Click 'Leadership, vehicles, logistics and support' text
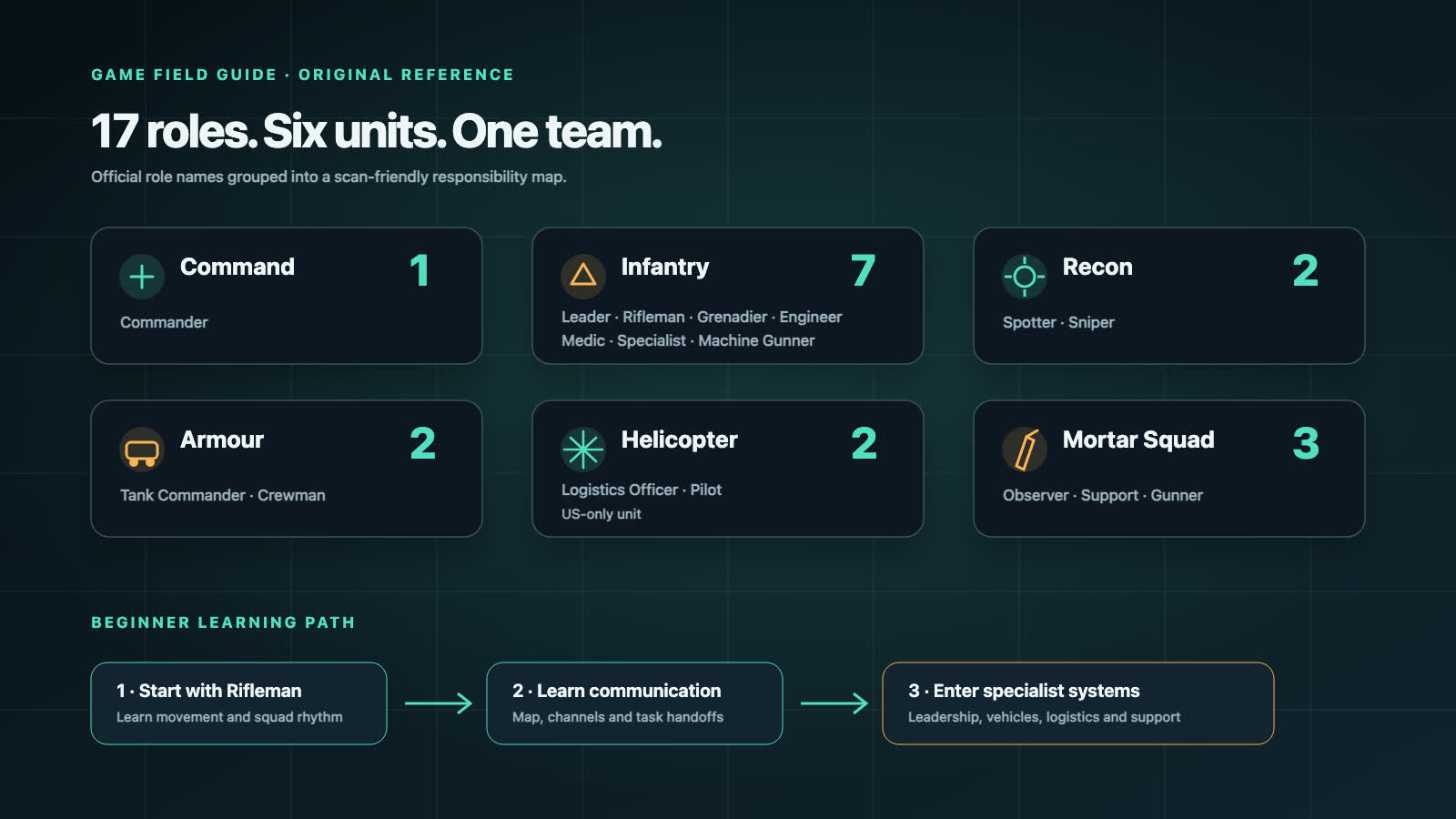The height and width of the screenshot is (819, 1456). point(1044,717)
